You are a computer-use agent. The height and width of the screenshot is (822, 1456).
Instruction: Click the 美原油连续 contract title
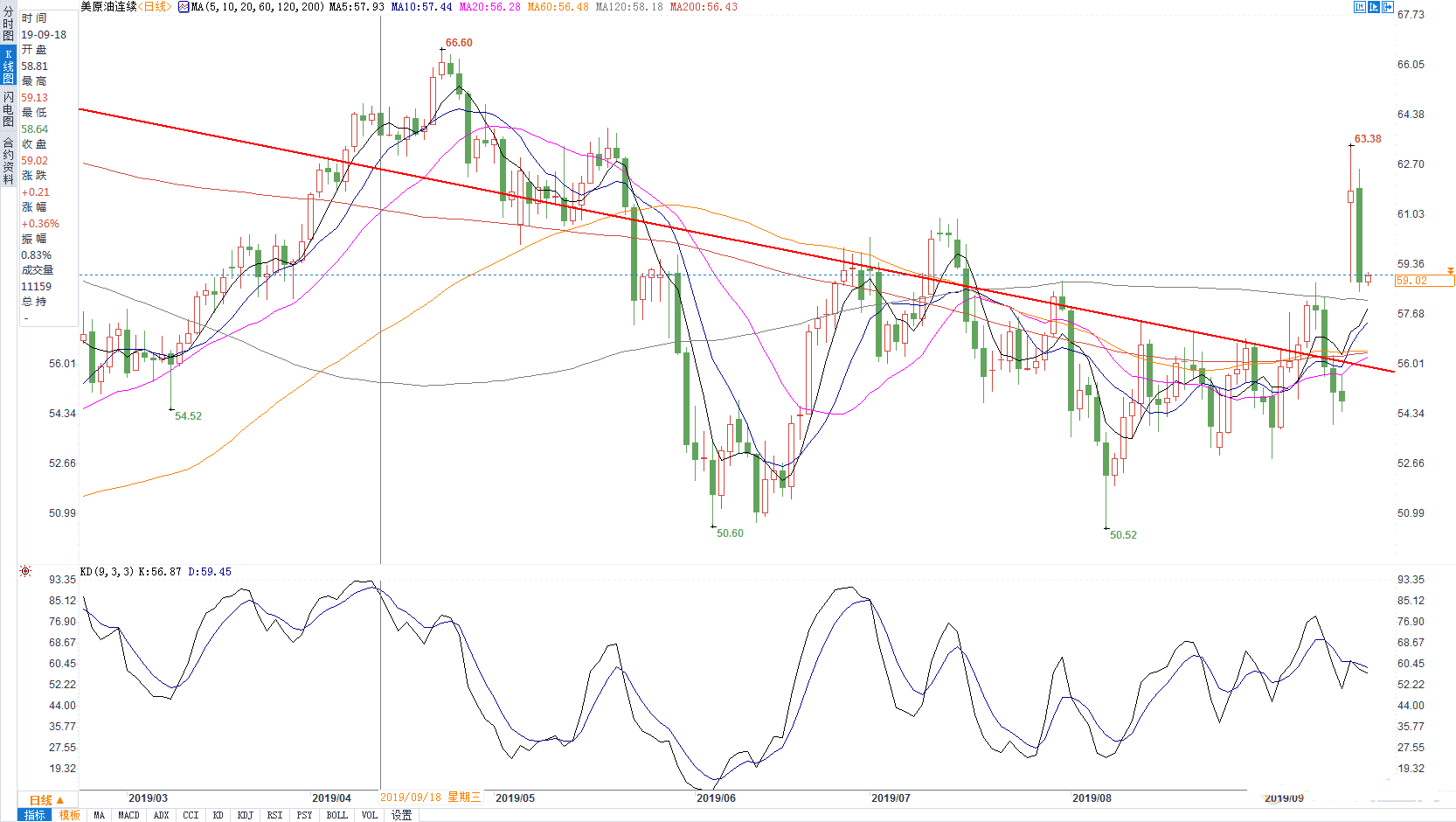(x=109, y=7)
